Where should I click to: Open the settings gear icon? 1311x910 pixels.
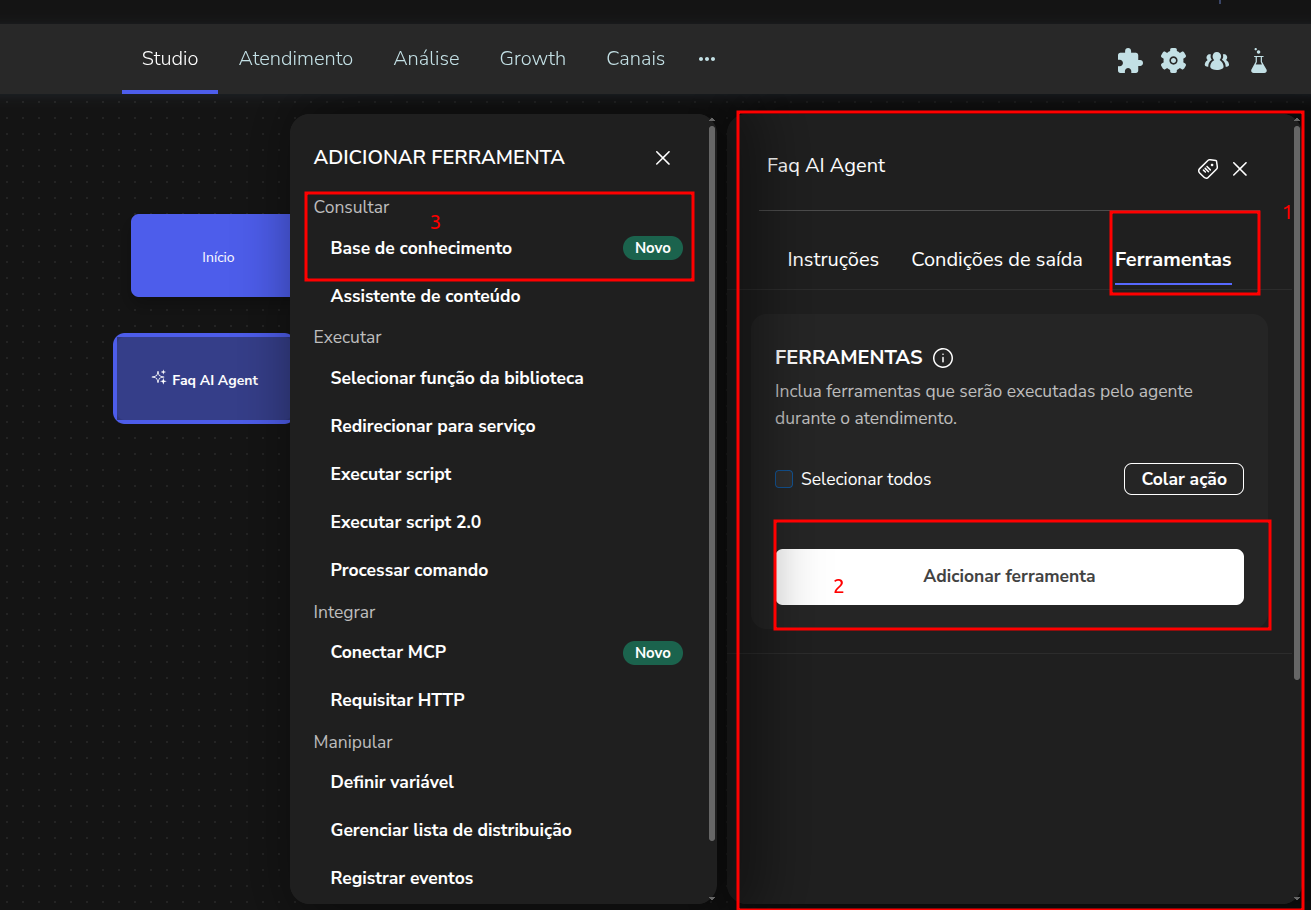(1173, 61)
